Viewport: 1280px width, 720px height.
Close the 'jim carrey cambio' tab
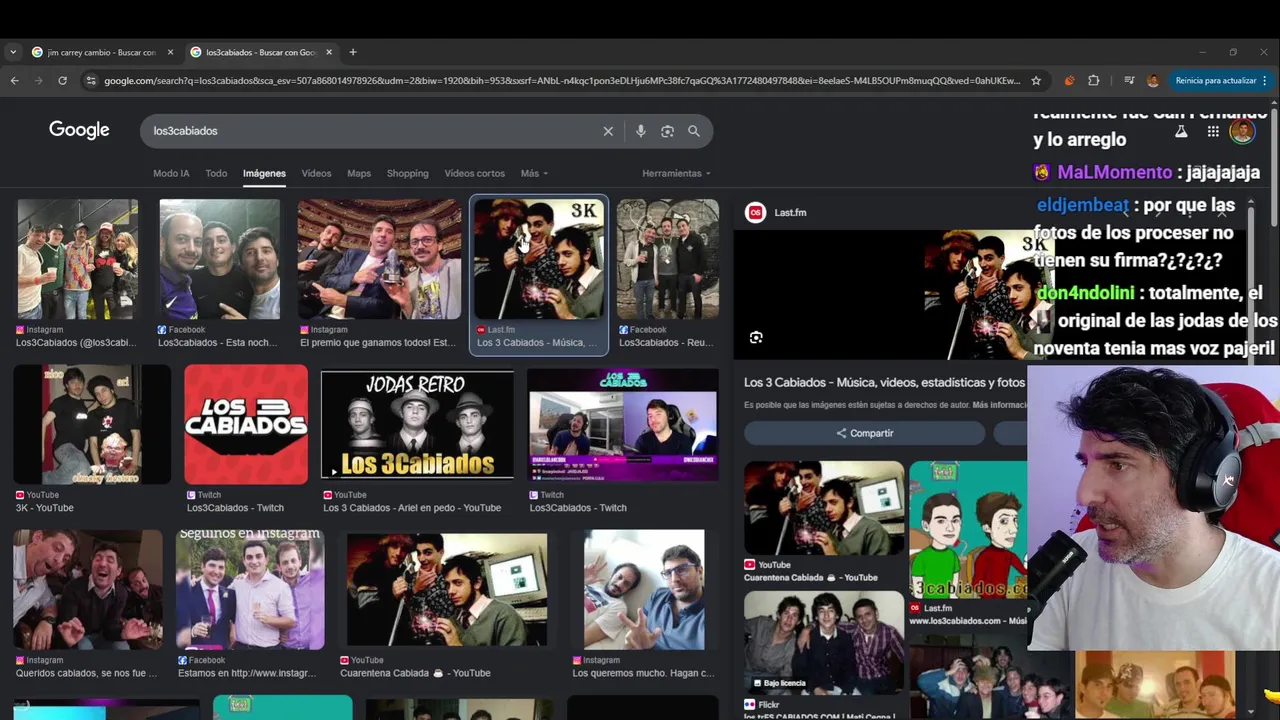[170, 52]
